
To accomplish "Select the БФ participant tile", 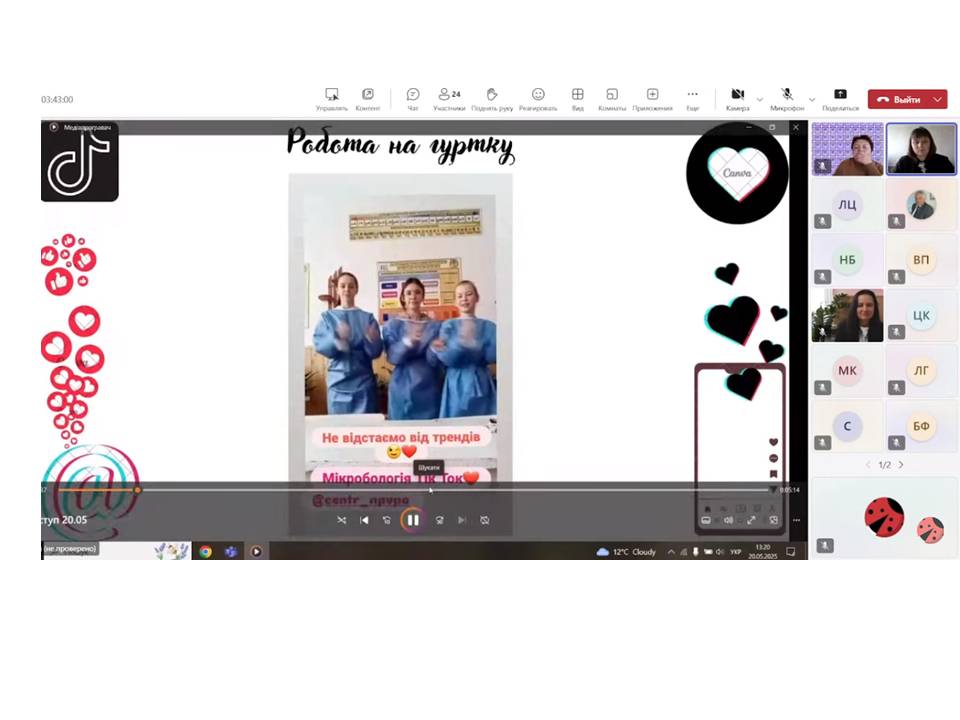I will pos(921,426).
